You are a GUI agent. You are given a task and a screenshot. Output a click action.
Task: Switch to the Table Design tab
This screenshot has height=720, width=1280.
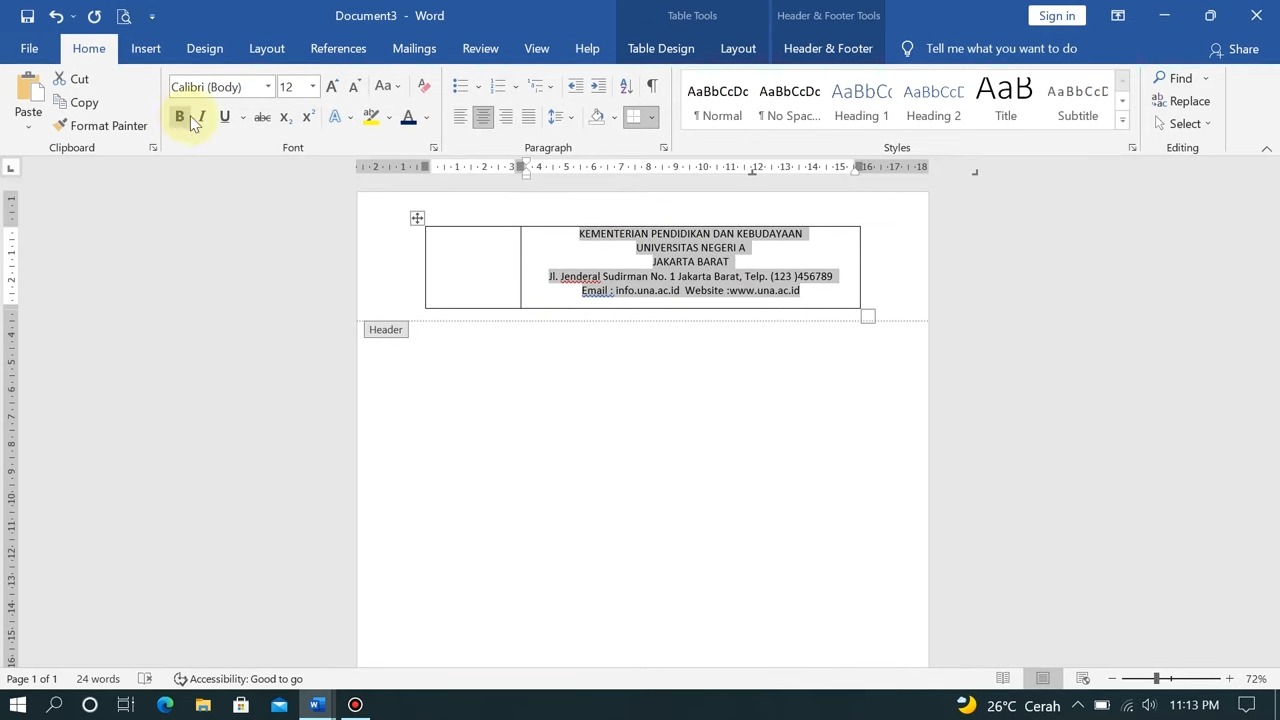661,48
